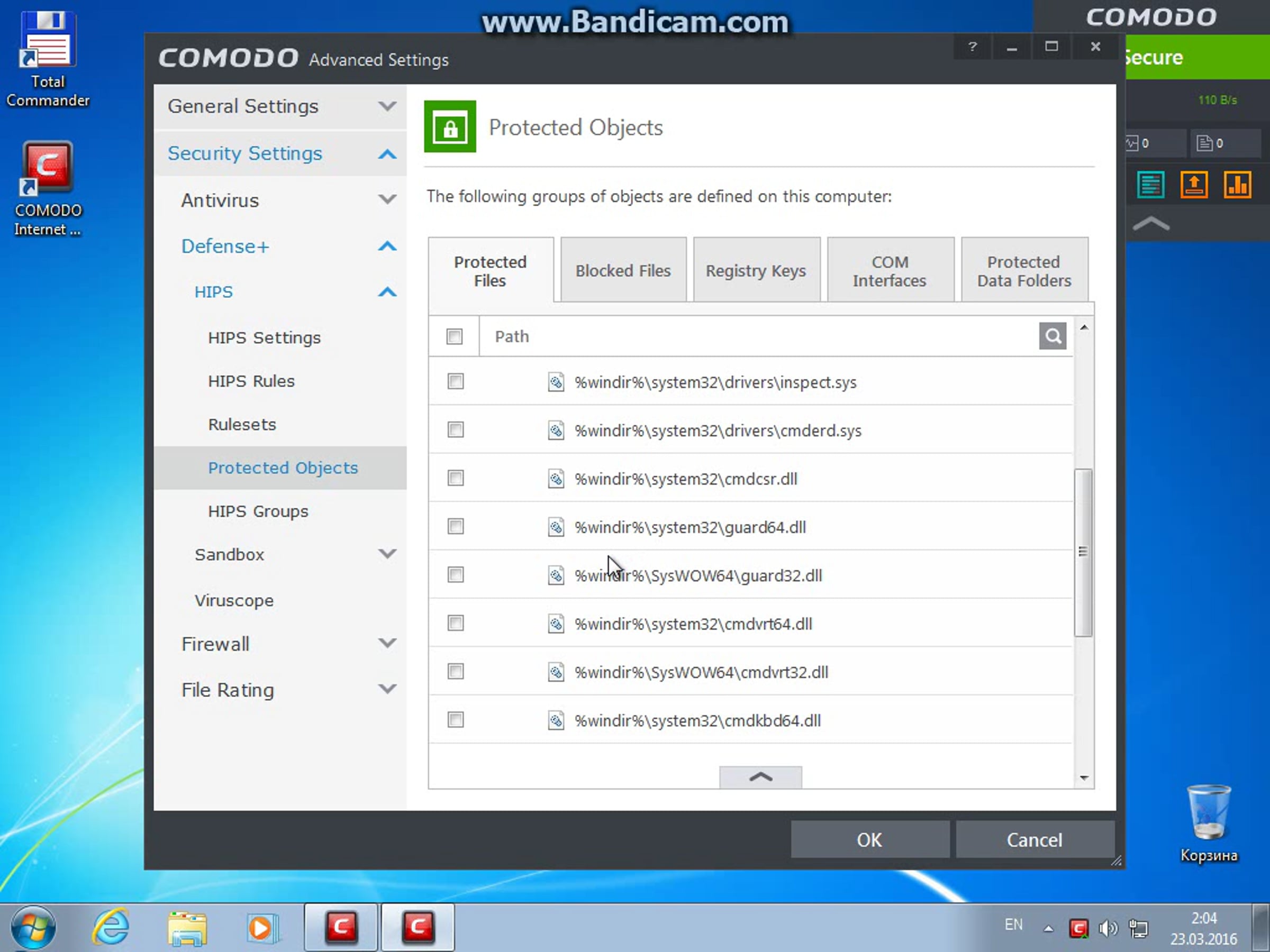Screen dimensions: 1270x952
Task: Check the cmdkbd64.dll row checkbox
Action: pyautogui.click(x=455, y=720)
